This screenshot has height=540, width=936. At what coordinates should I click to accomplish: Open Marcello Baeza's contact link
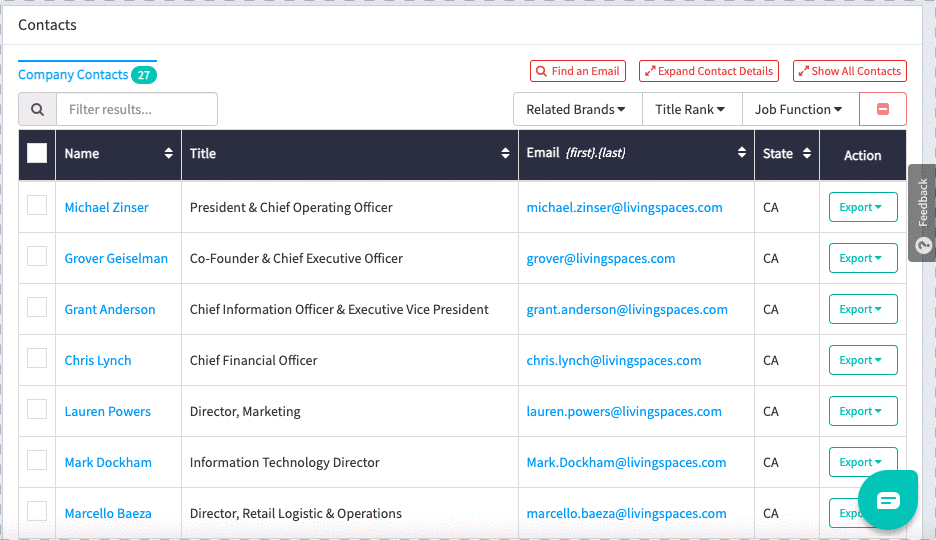(108, 514)
